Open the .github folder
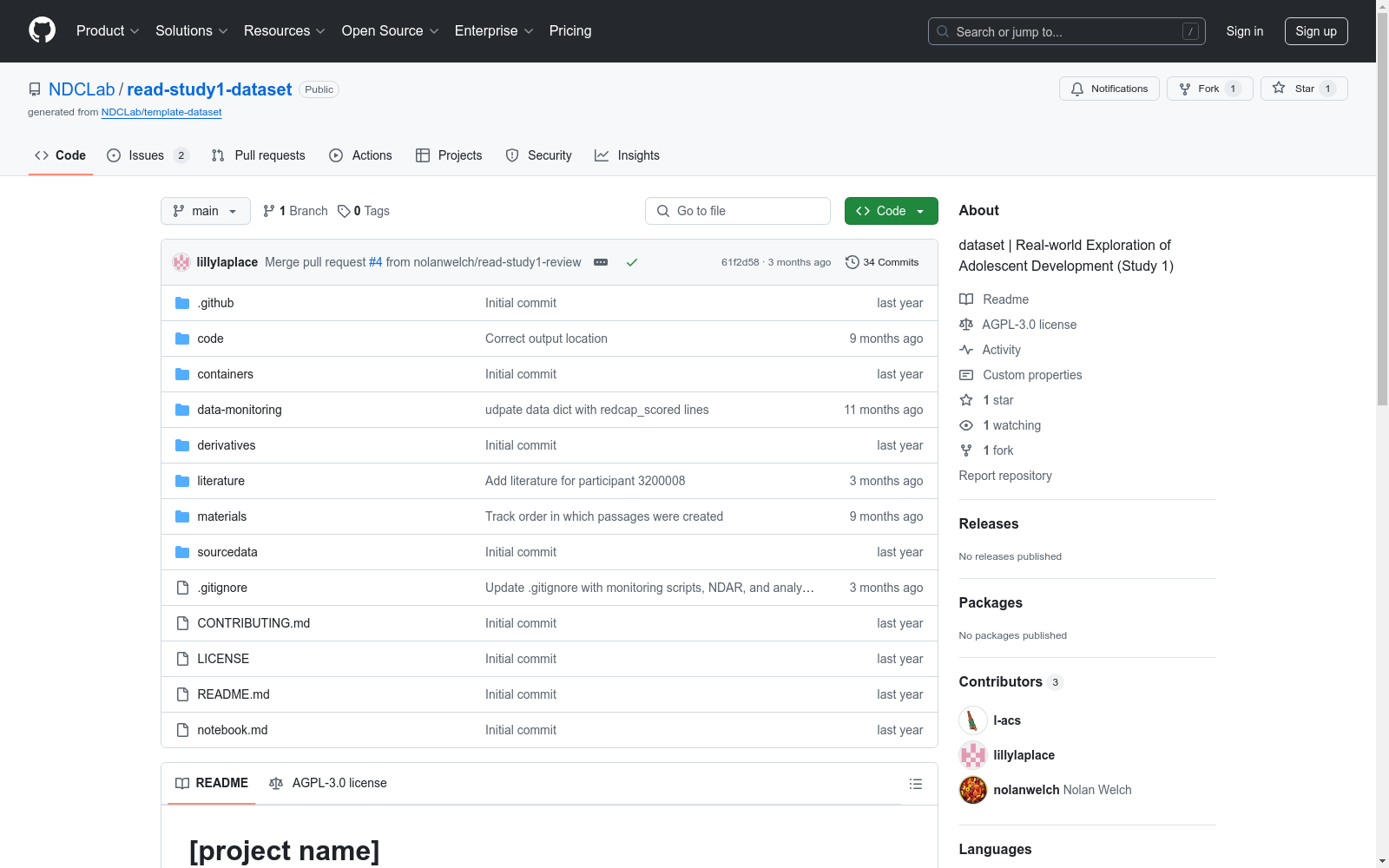This screenshot has height=868, width=1389. pyautogui.click(x=215, y=303)
